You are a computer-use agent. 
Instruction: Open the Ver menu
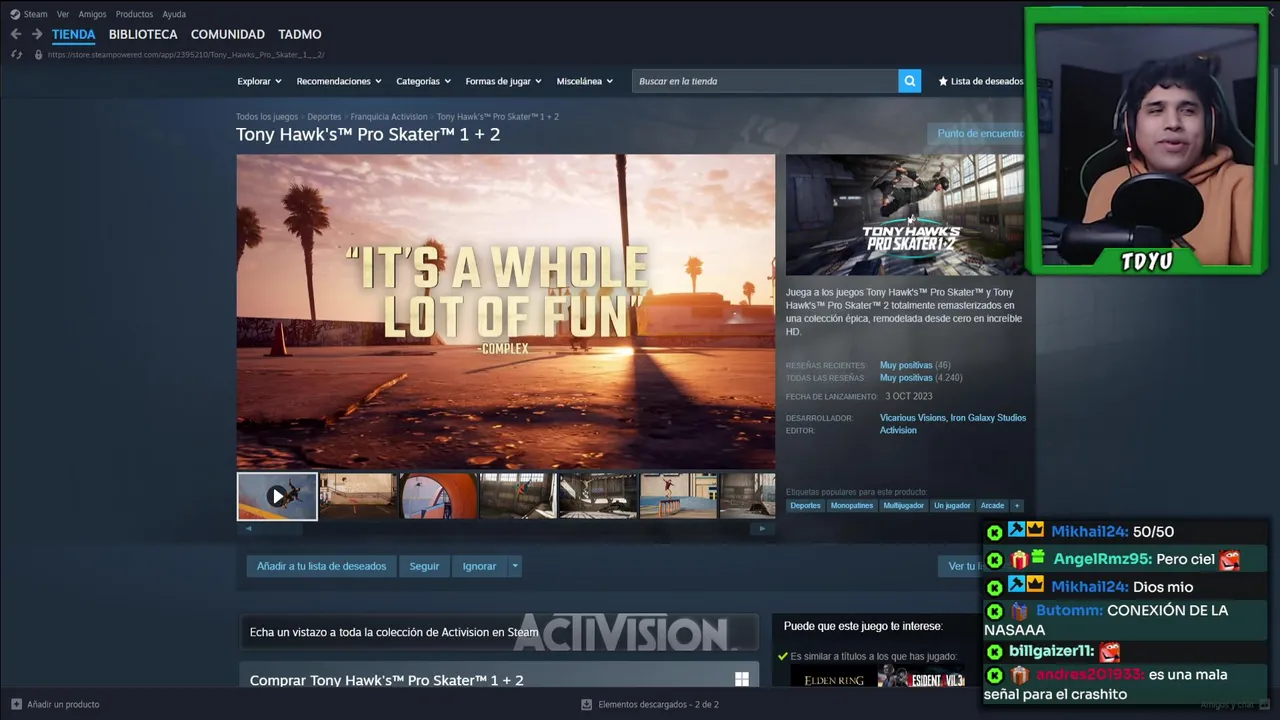coord(63,14)
